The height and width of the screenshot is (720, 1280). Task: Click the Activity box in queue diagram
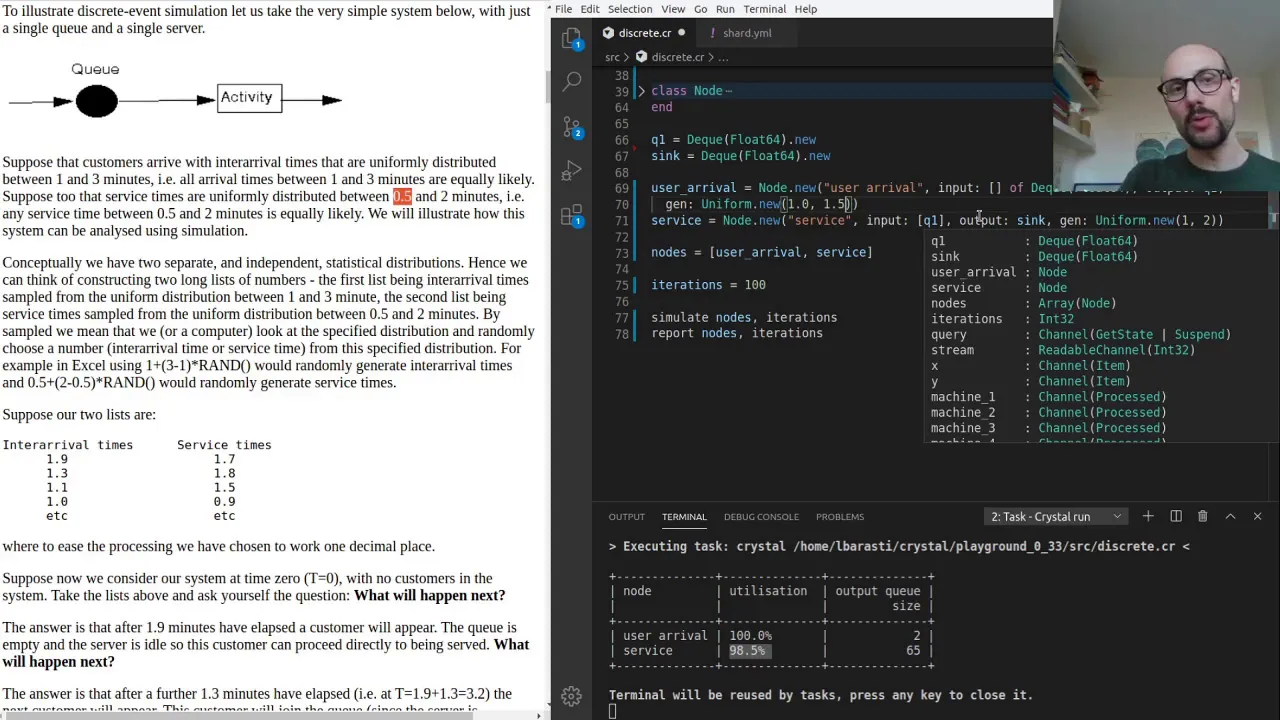point(249,97)
